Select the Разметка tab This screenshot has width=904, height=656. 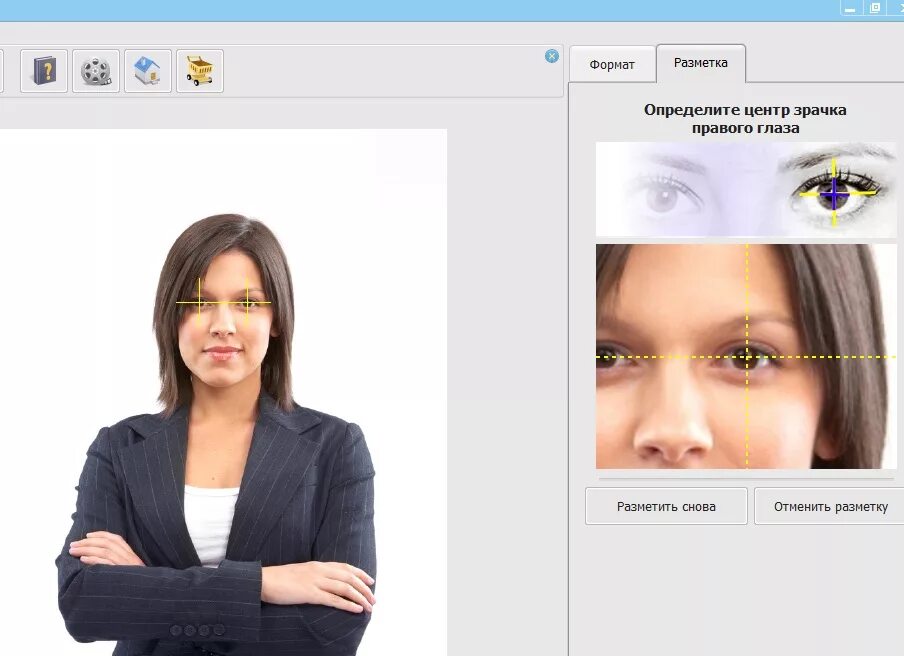coord(700,63)
